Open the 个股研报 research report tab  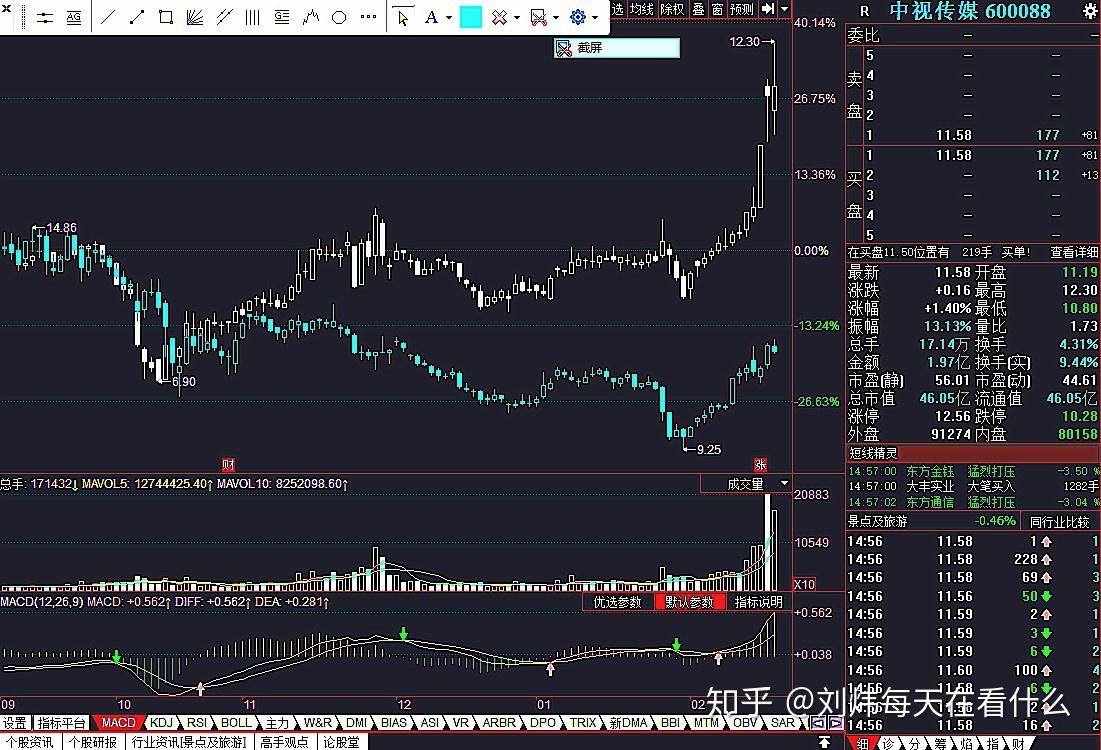93,742
